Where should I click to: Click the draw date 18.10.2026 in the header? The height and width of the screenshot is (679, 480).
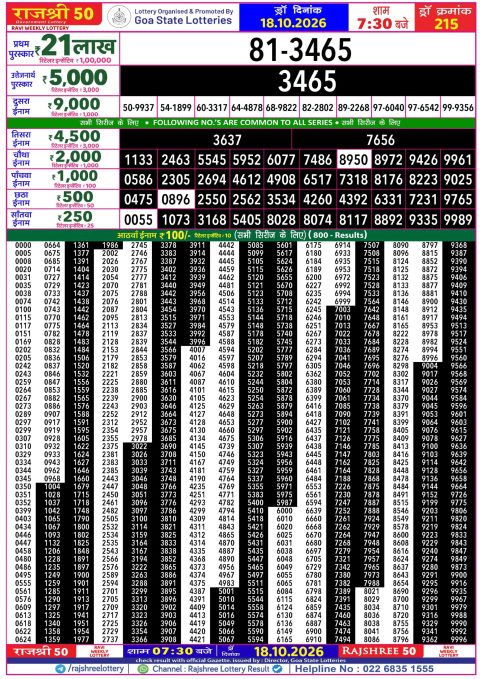[293, 23]
